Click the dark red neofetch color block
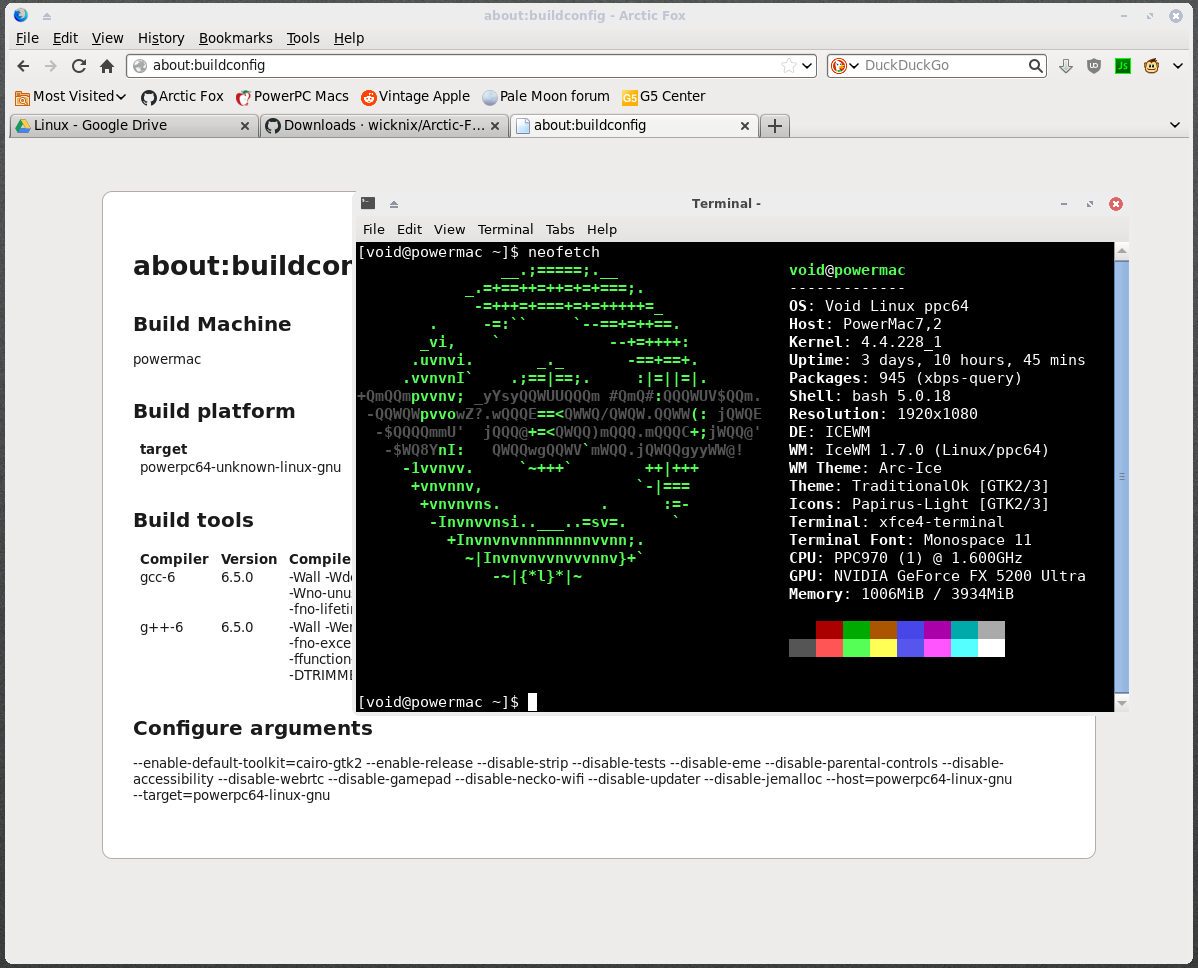This screenshot has height=968, width=1198. pos(829,630)
